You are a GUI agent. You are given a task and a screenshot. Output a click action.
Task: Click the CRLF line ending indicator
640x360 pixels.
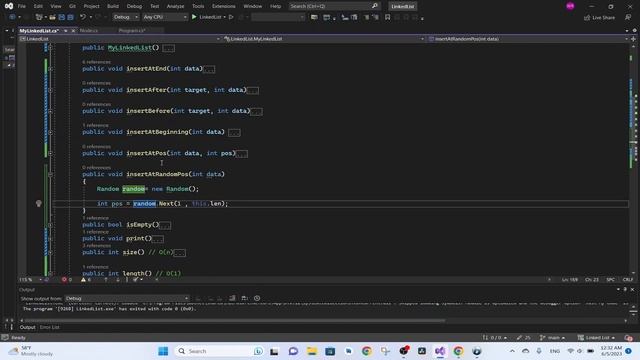pos(627,280)
